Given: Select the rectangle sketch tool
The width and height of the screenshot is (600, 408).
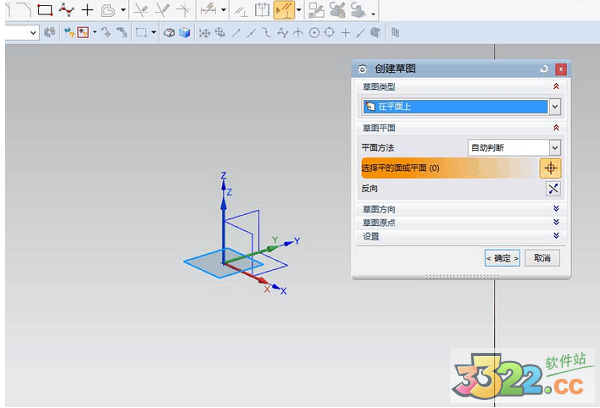Looking at the screenshot, I should point(44,10).
